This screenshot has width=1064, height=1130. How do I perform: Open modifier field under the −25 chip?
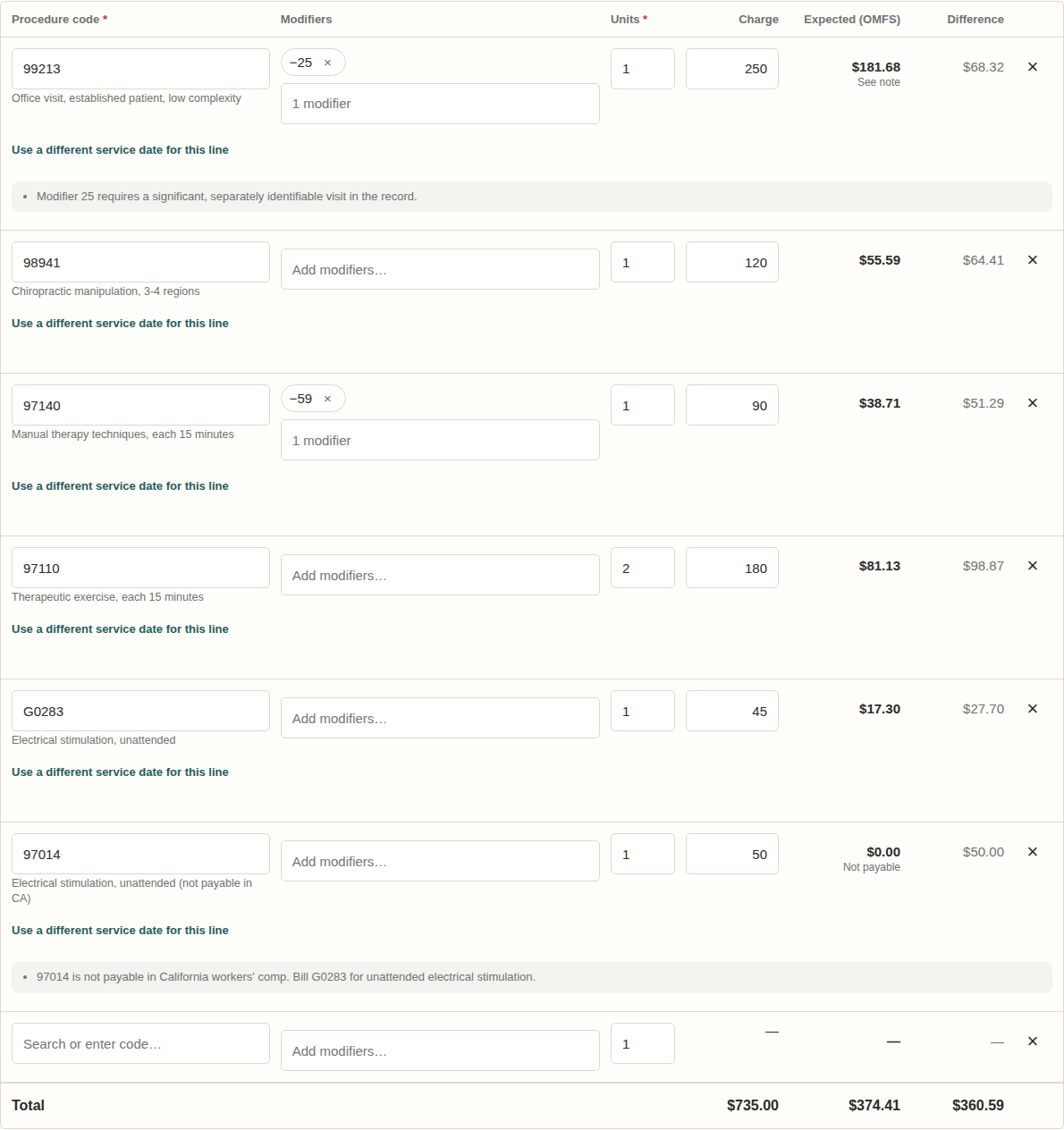coord(440,104)
